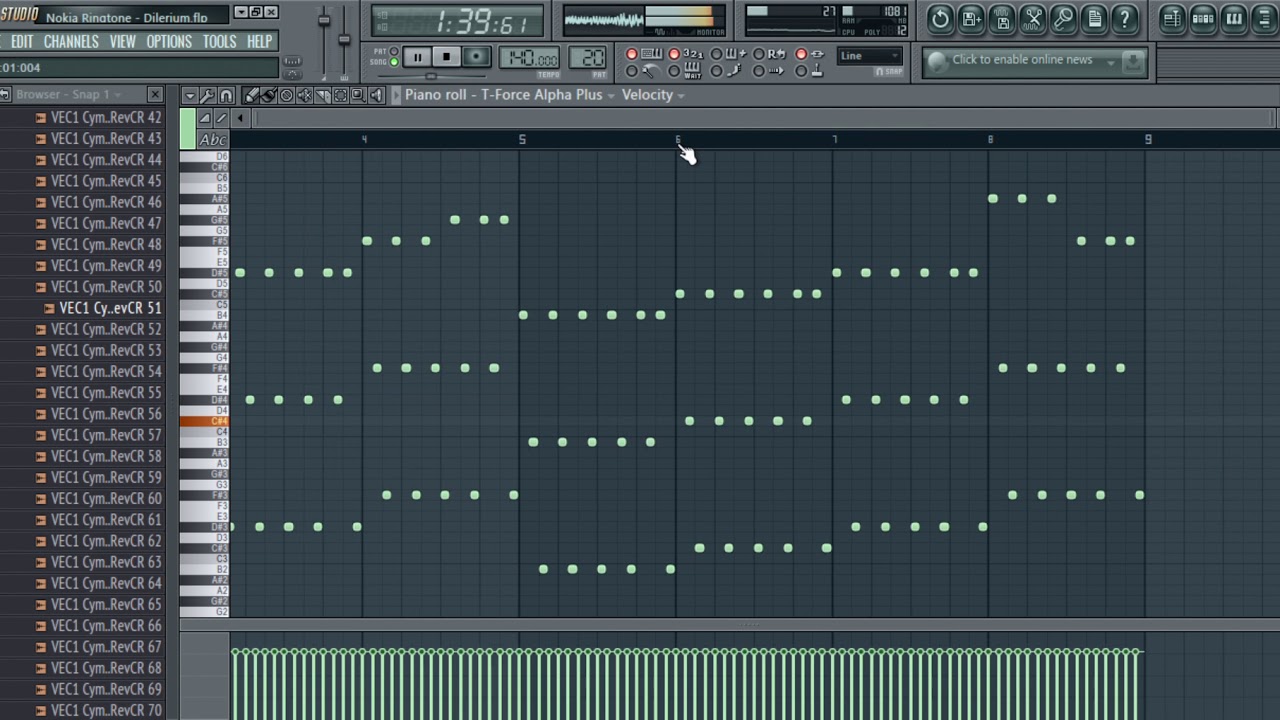
Task: Open the EDIT menu
Action: point(22,42)
